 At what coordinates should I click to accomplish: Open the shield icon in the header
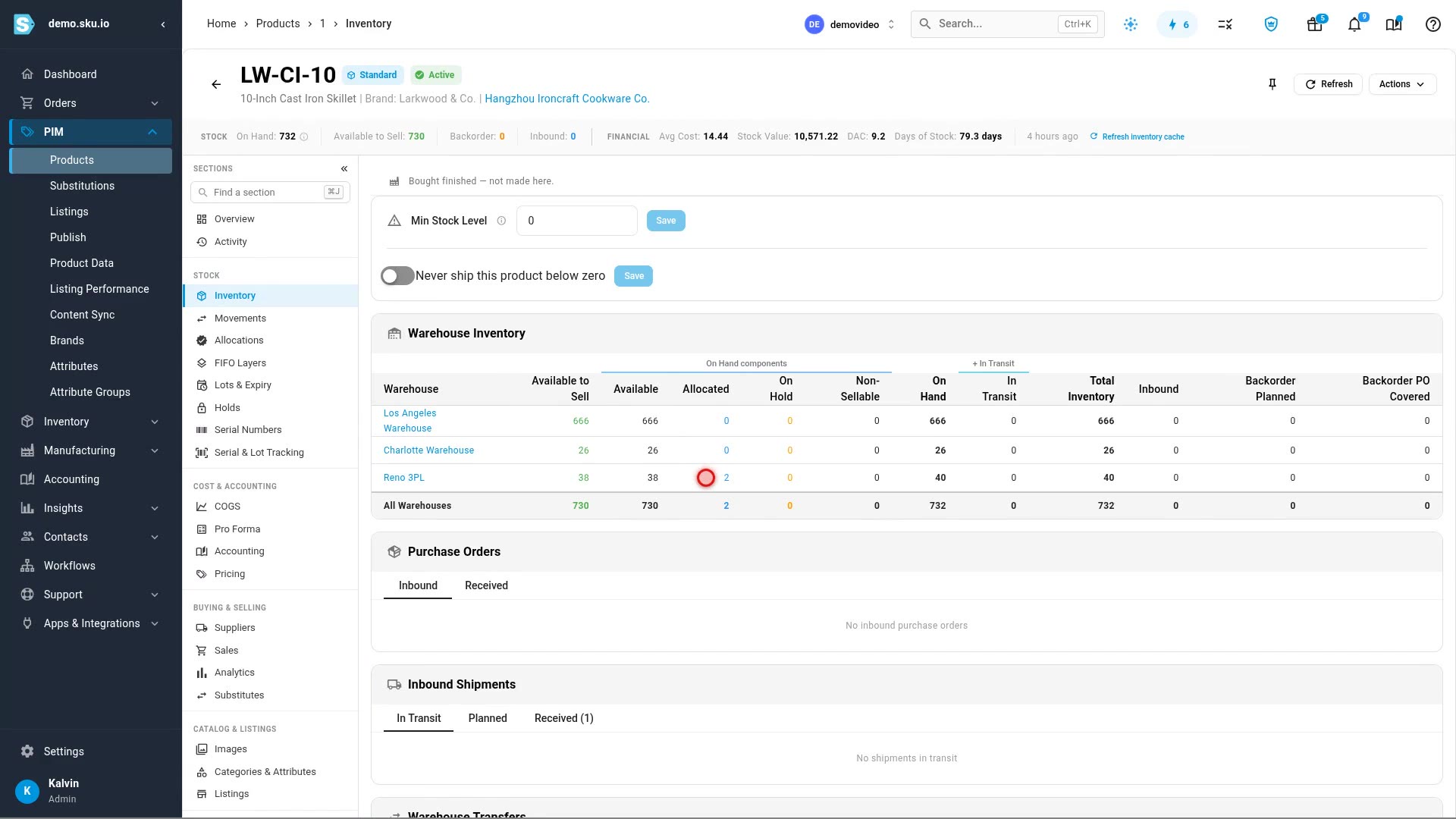point(1271,24)
